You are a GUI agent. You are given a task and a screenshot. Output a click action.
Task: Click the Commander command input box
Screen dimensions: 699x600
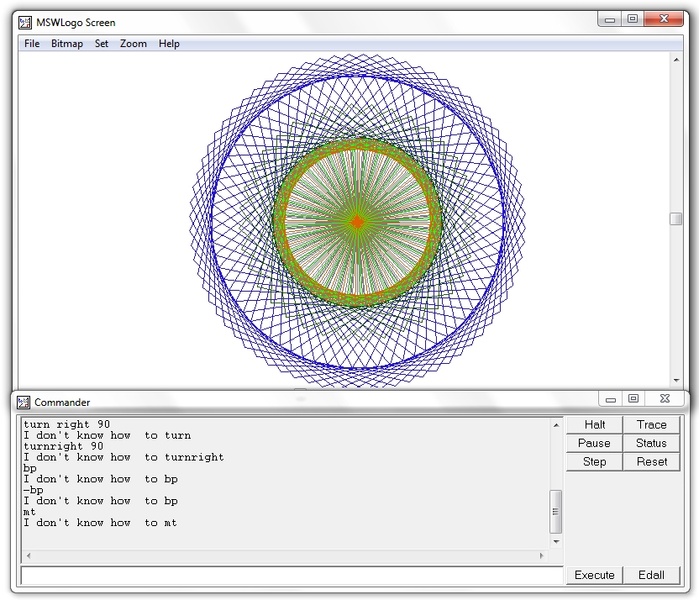(290, 576)
